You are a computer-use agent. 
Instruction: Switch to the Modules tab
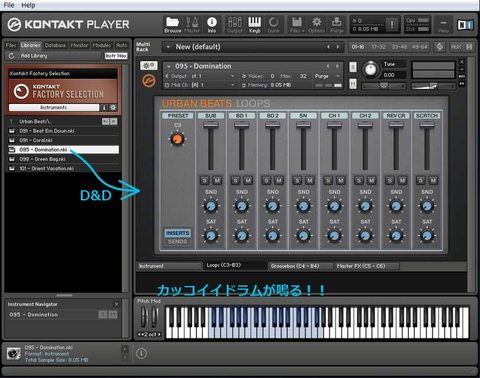[x=102, y=45]
